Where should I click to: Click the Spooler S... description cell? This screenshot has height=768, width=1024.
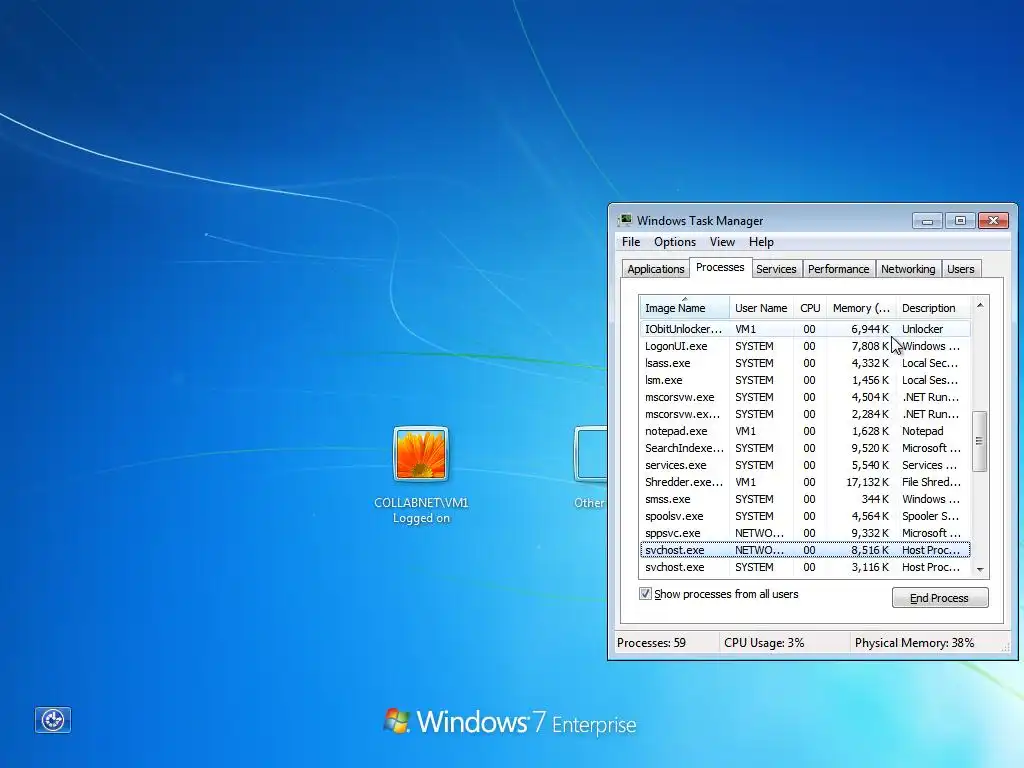[x=930, y=516]
